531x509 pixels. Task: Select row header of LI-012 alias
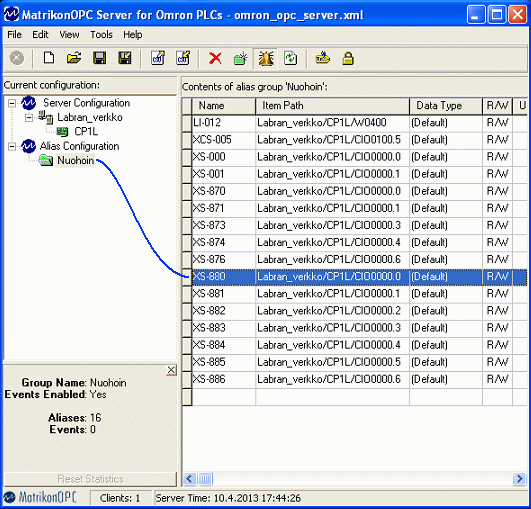click(x=187, y=123)
